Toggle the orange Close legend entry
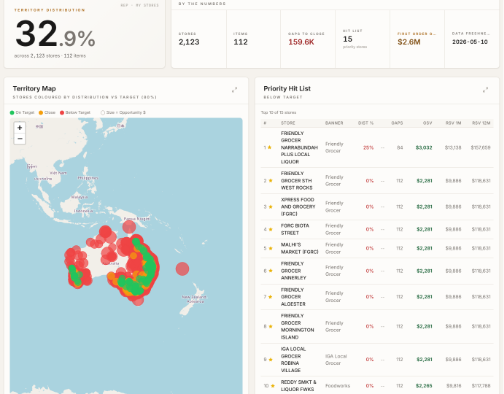504x394 pixels. coord(47,113)
